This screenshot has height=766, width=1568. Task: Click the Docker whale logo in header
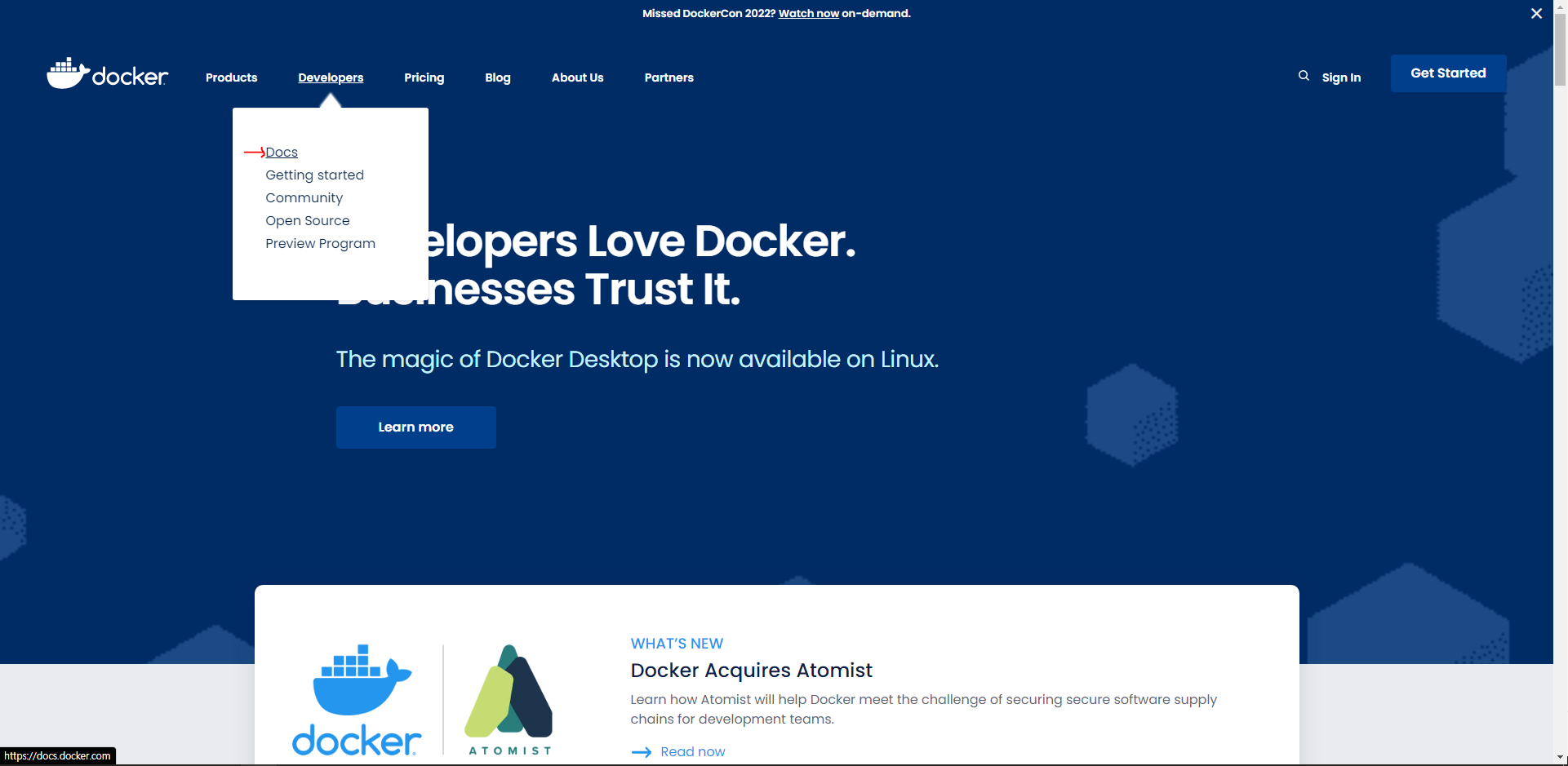point(108,73)
